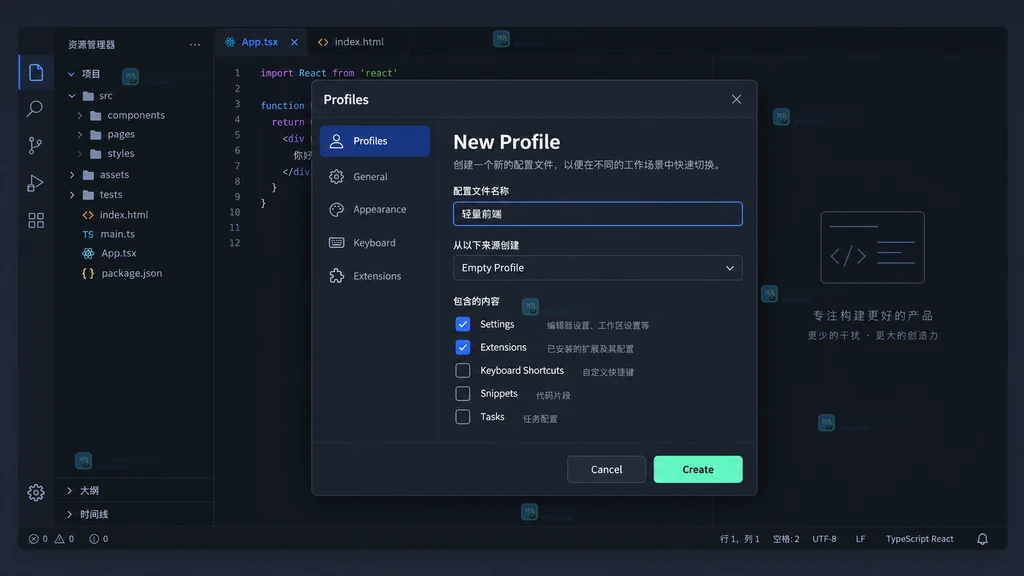The image size is (1024, 576).
Task: Select the Keyboard section in dialog
Action: tap(375, 242)
